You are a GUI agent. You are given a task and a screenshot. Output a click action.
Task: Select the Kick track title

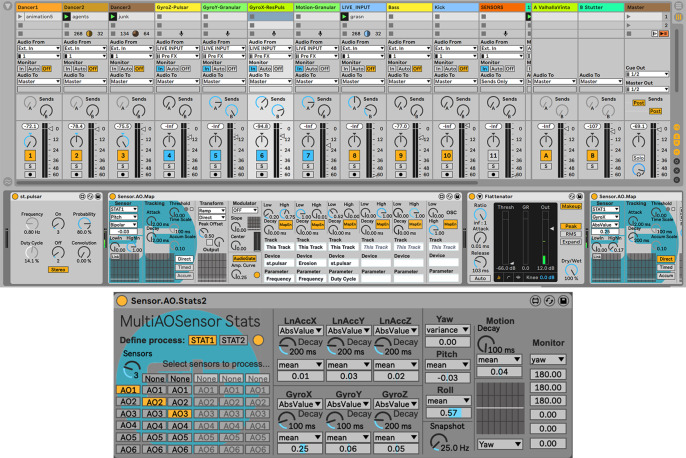click(455, 7)
